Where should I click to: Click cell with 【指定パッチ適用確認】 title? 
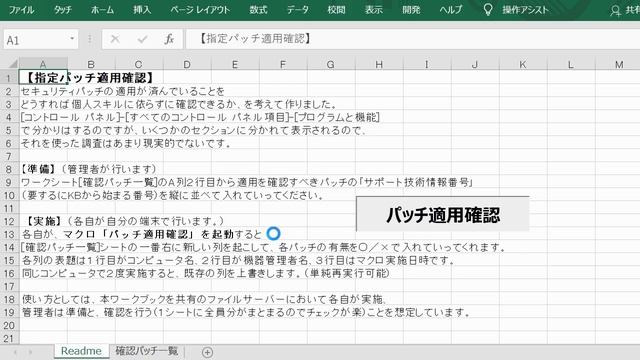coord(43,78)
